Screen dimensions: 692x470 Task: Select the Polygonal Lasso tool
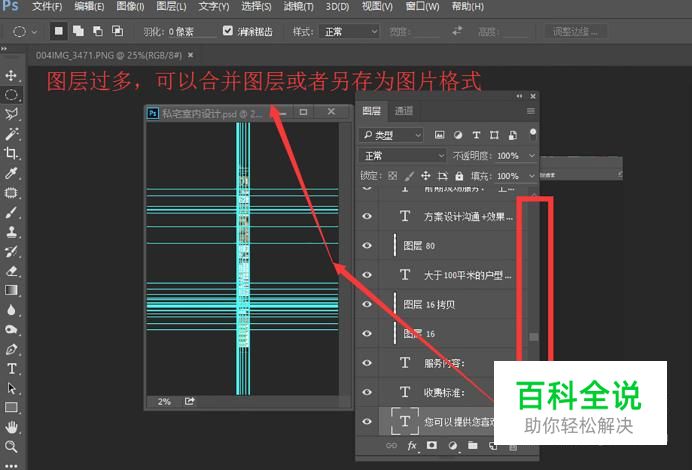coord(11,114)
